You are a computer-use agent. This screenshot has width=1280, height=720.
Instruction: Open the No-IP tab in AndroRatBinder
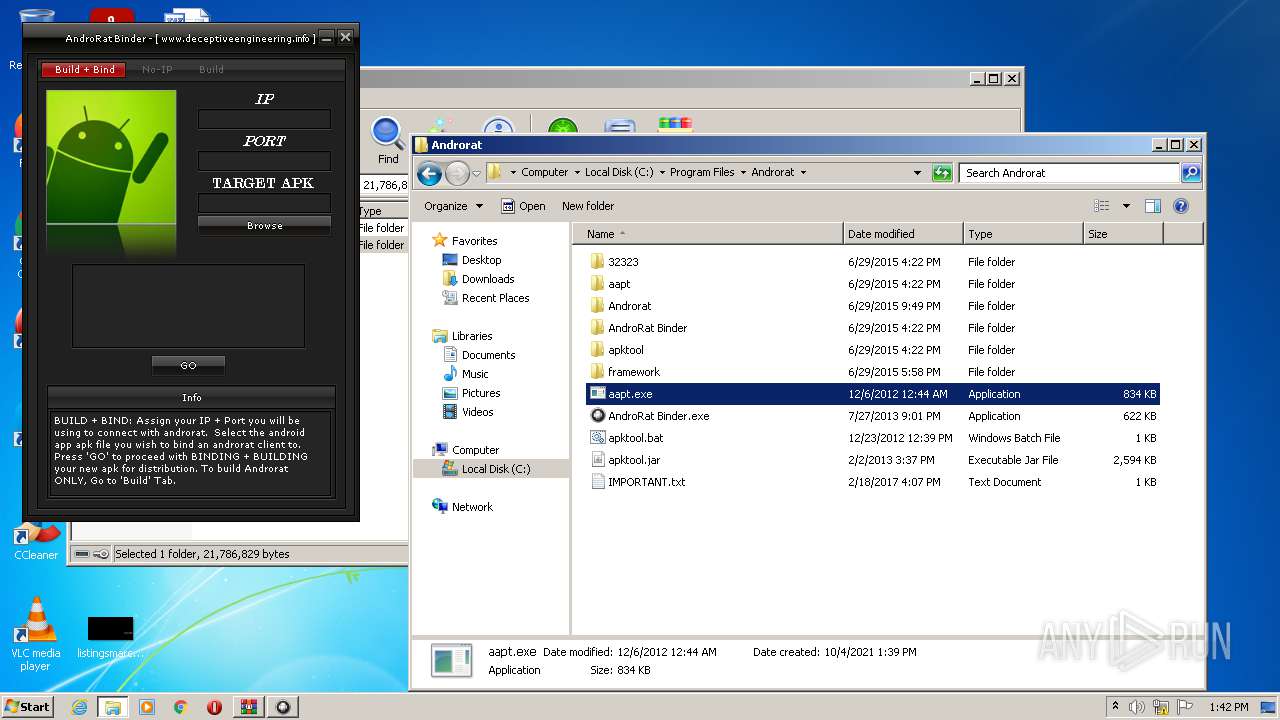[157, 70]
